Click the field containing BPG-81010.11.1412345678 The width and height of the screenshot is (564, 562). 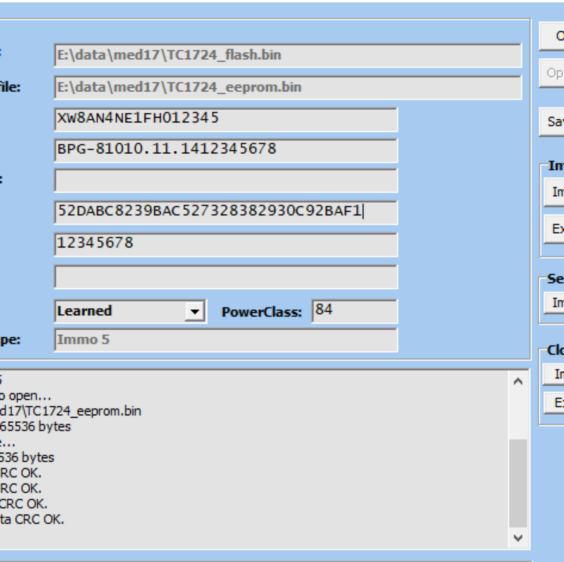226,150
